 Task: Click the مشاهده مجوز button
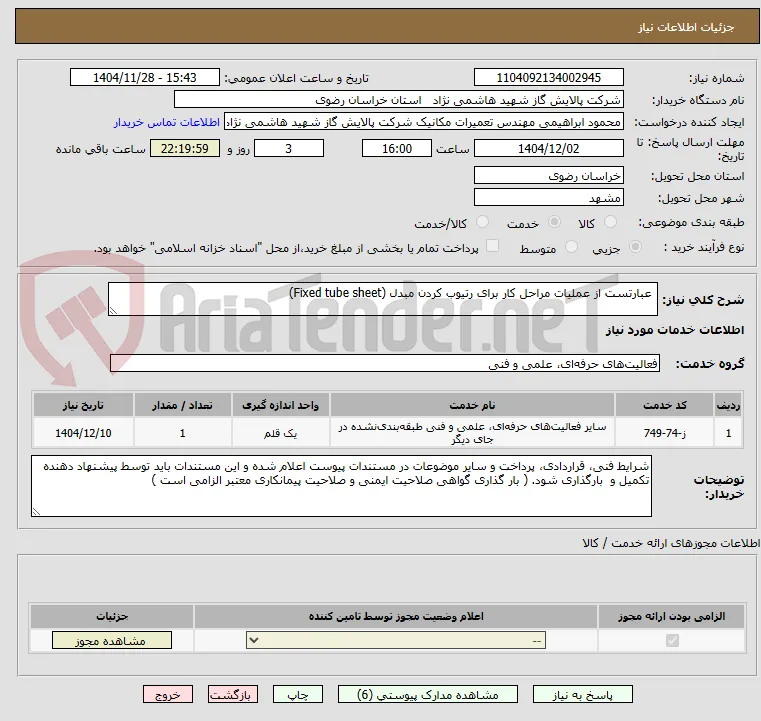click(112, 640)
